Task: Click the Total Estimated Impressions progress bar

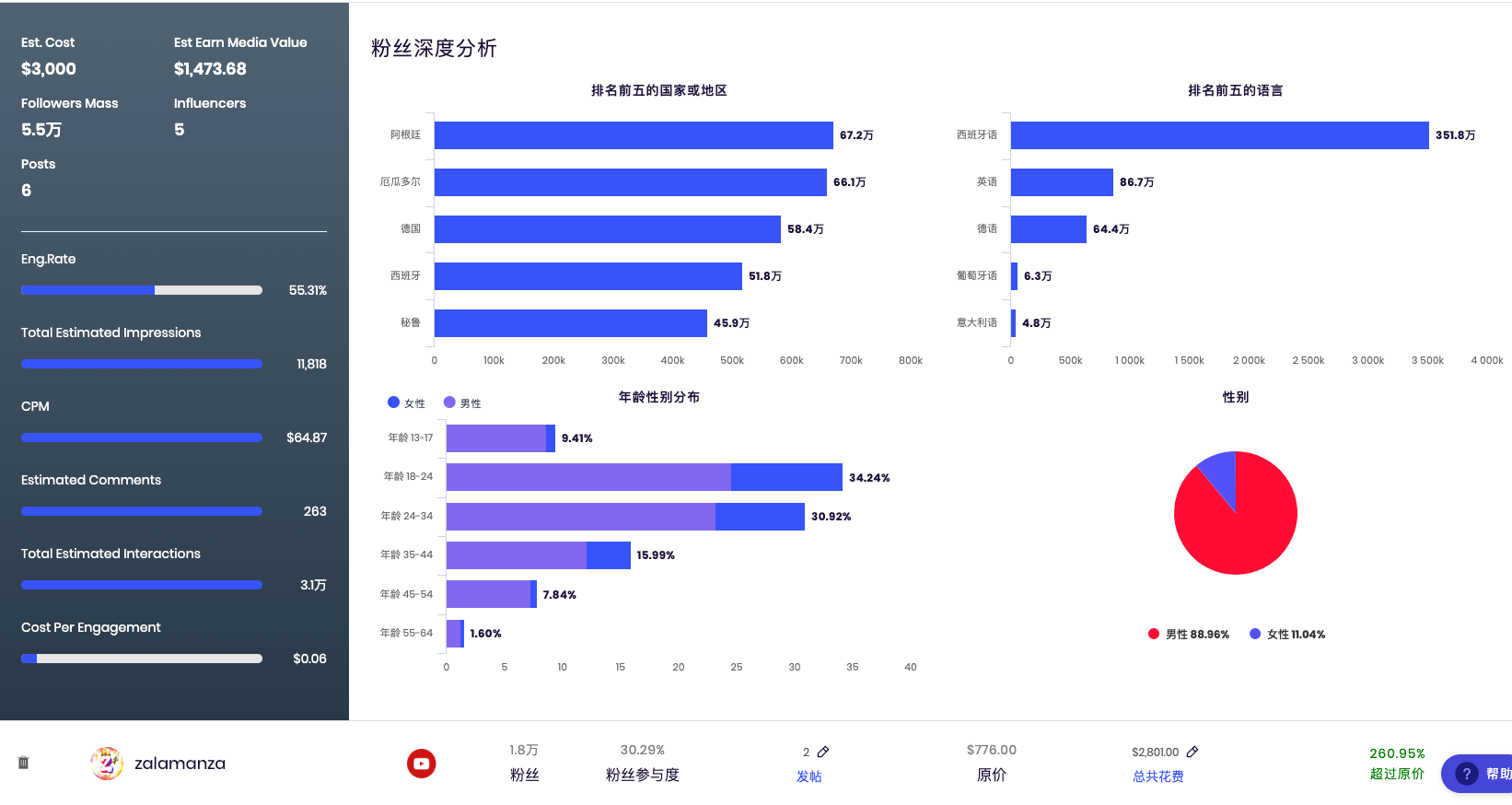Action: coord(142,364)
